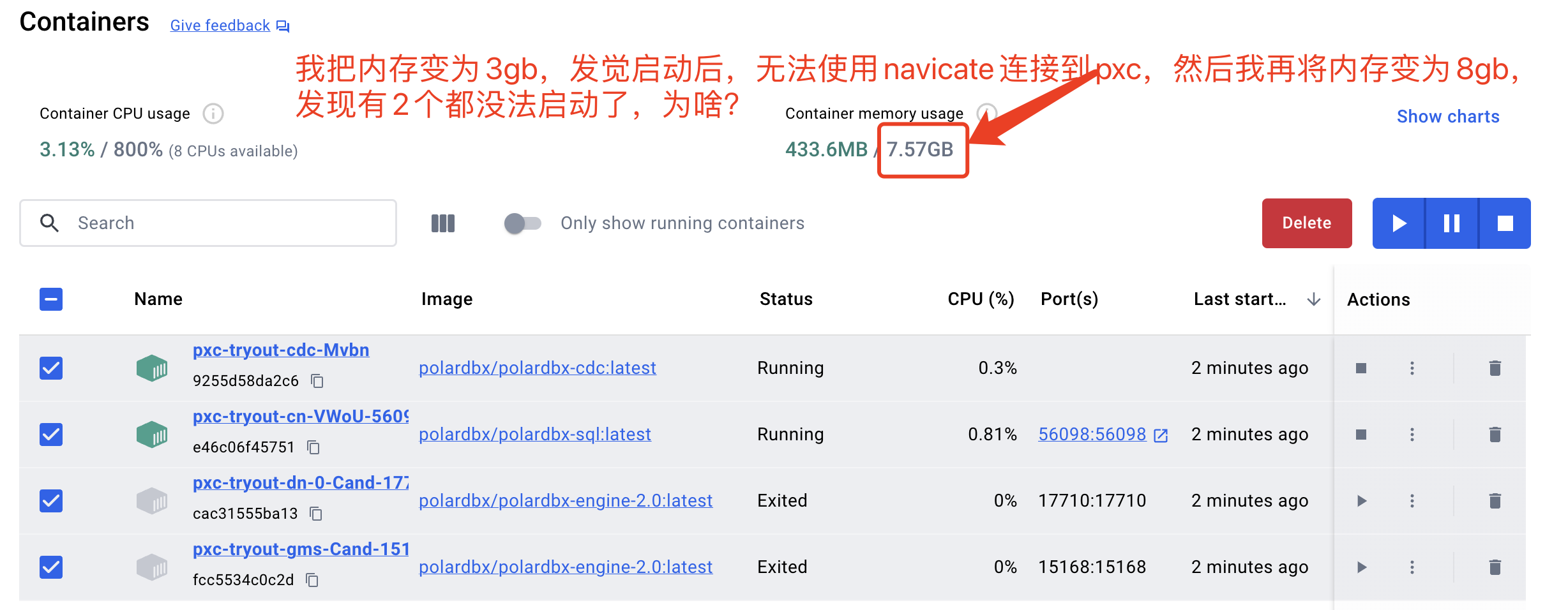
Task: Click the red Delete button
Action: (1306, 223)
